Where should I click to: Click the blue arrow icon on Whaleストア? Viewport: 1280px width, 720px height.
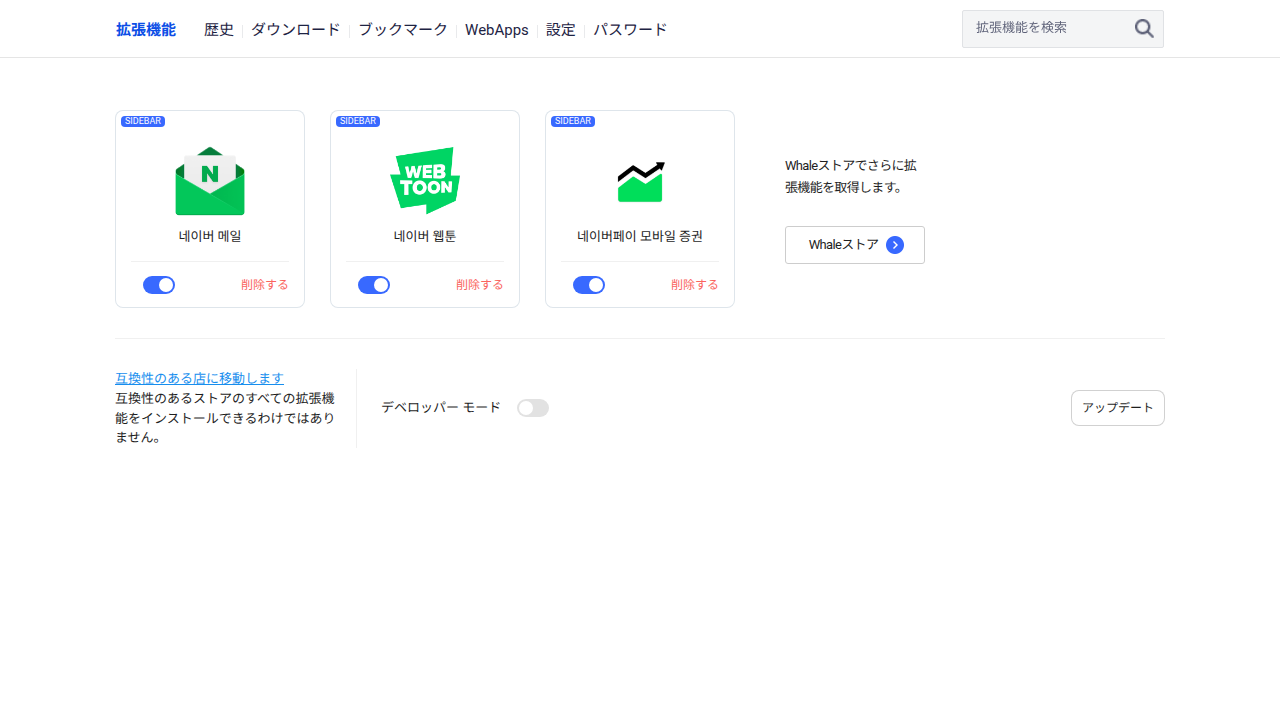pos(895,245)
